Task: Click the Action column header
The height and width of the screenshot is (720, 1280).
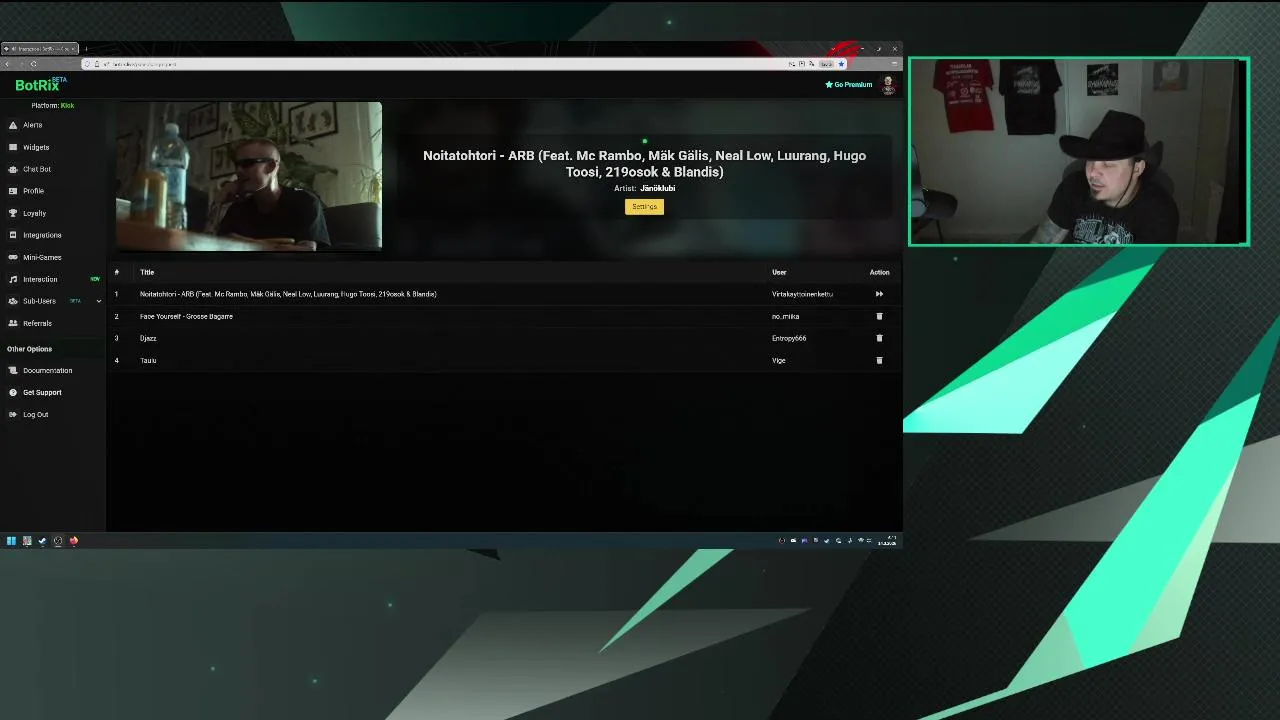Action: pos(879,272)
